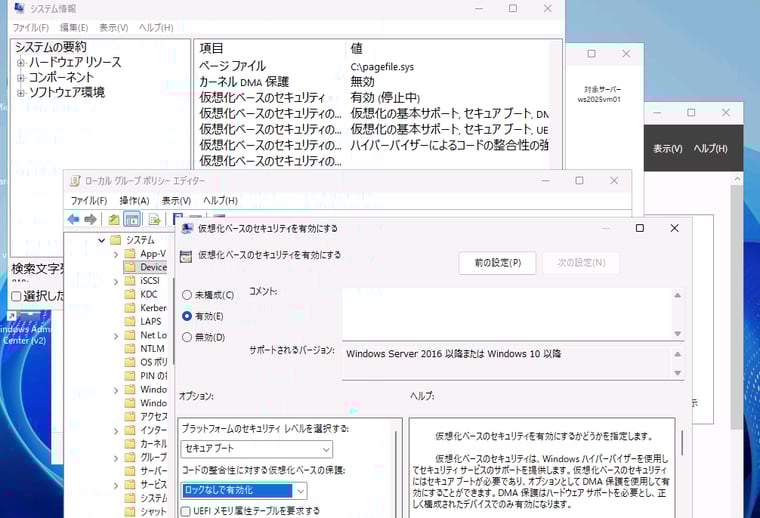Click the カーネル folder icon
Screen dimensions: 760x518
(129, 443)
